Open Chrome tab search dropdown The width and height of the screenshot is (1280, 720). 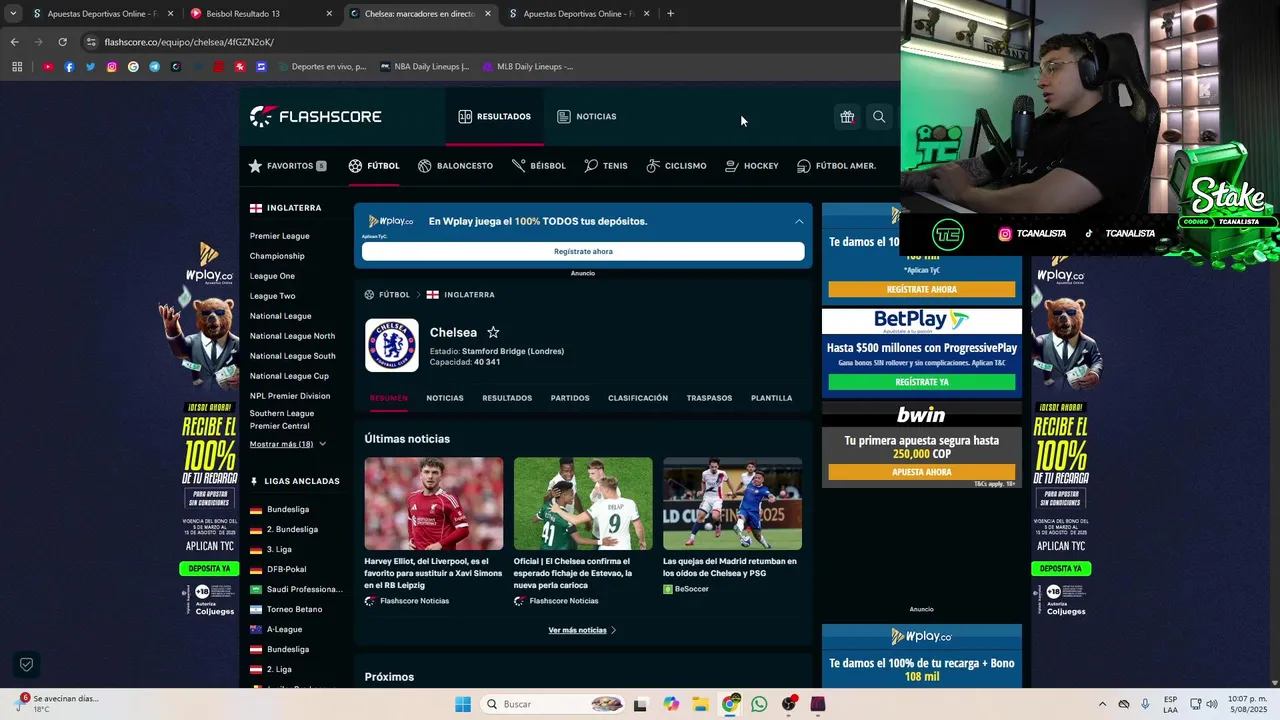(13, 14)
